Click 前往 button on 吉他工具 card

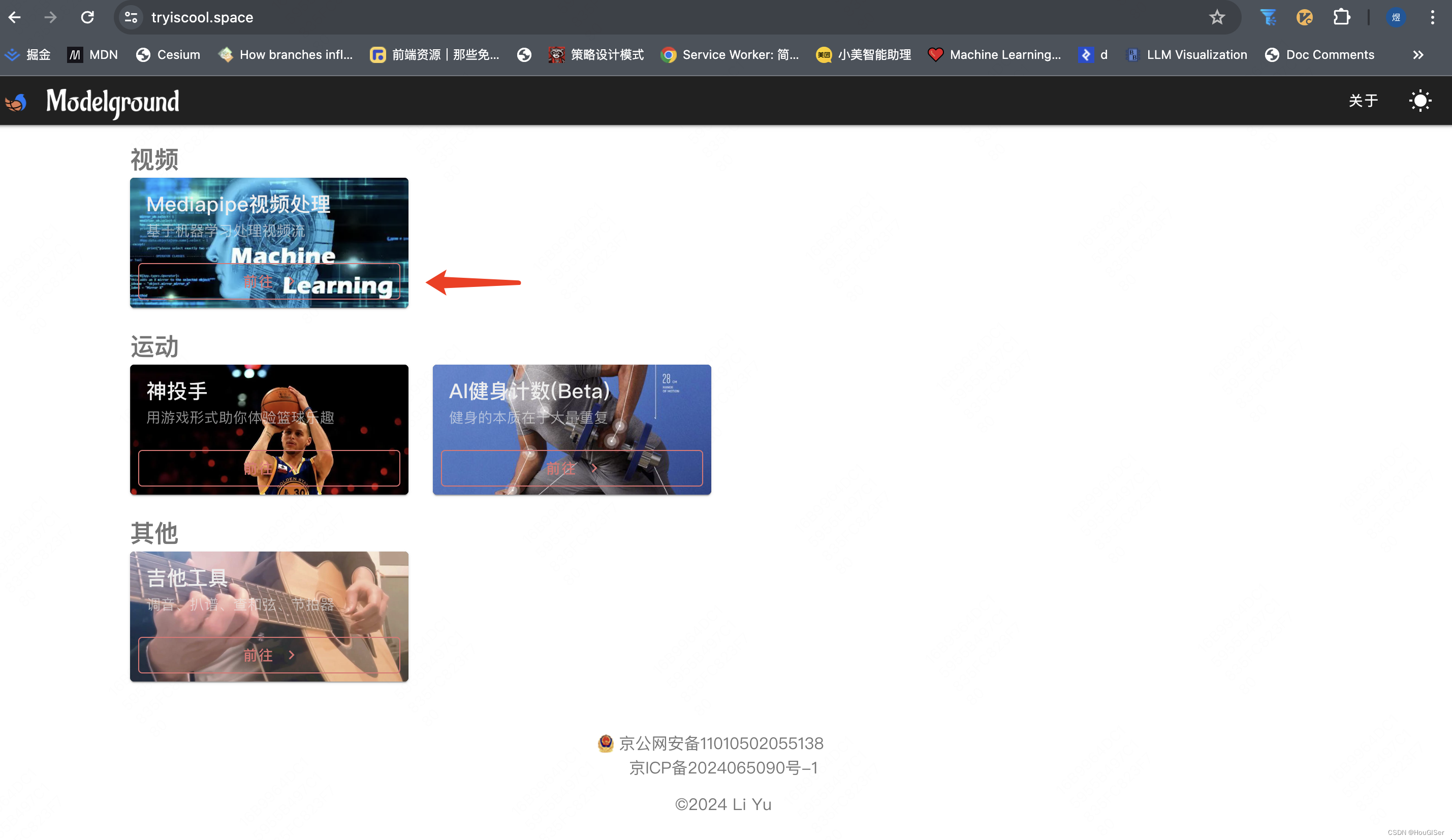tap(269, 655)
